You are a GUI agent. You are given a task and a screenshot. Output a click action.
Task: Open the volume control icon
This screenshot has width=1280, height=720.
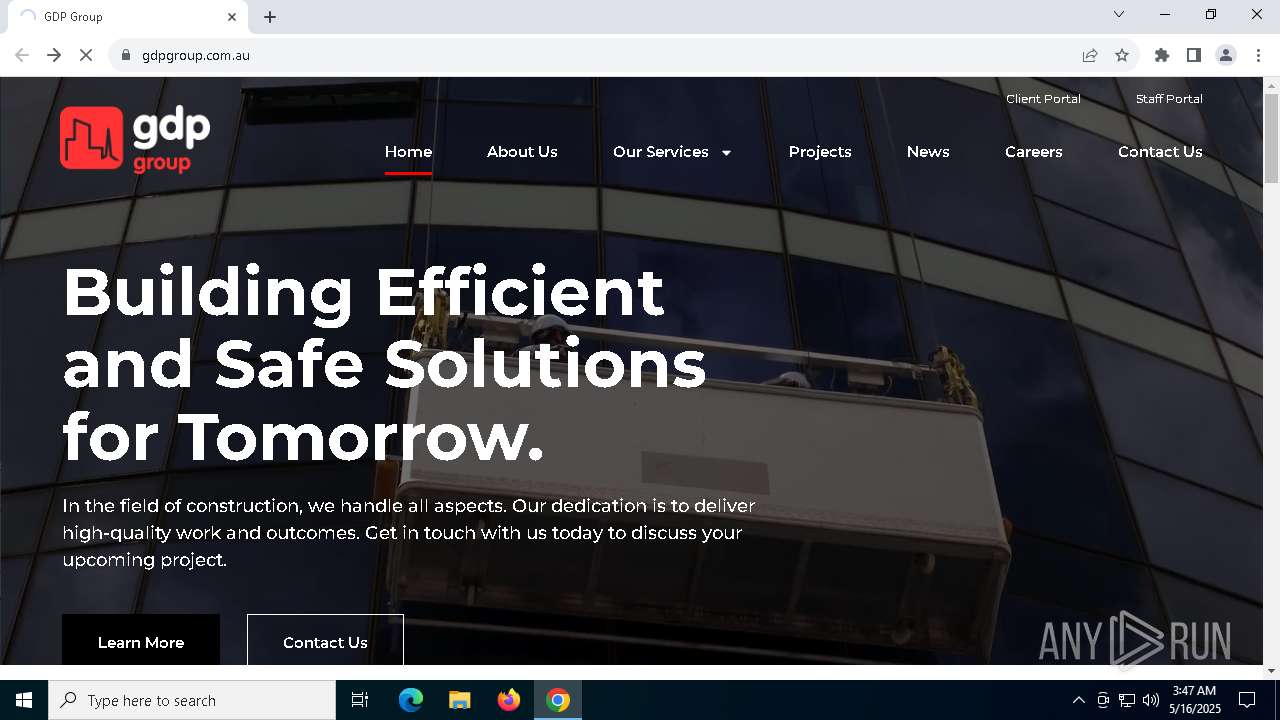click(1151, 700)
